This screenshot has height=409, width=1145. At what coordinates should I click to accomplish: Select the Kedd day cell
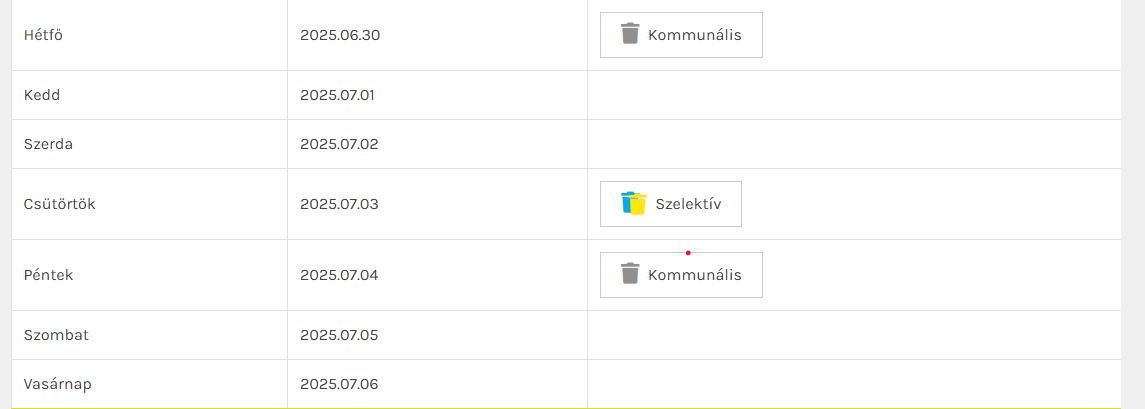42,95
